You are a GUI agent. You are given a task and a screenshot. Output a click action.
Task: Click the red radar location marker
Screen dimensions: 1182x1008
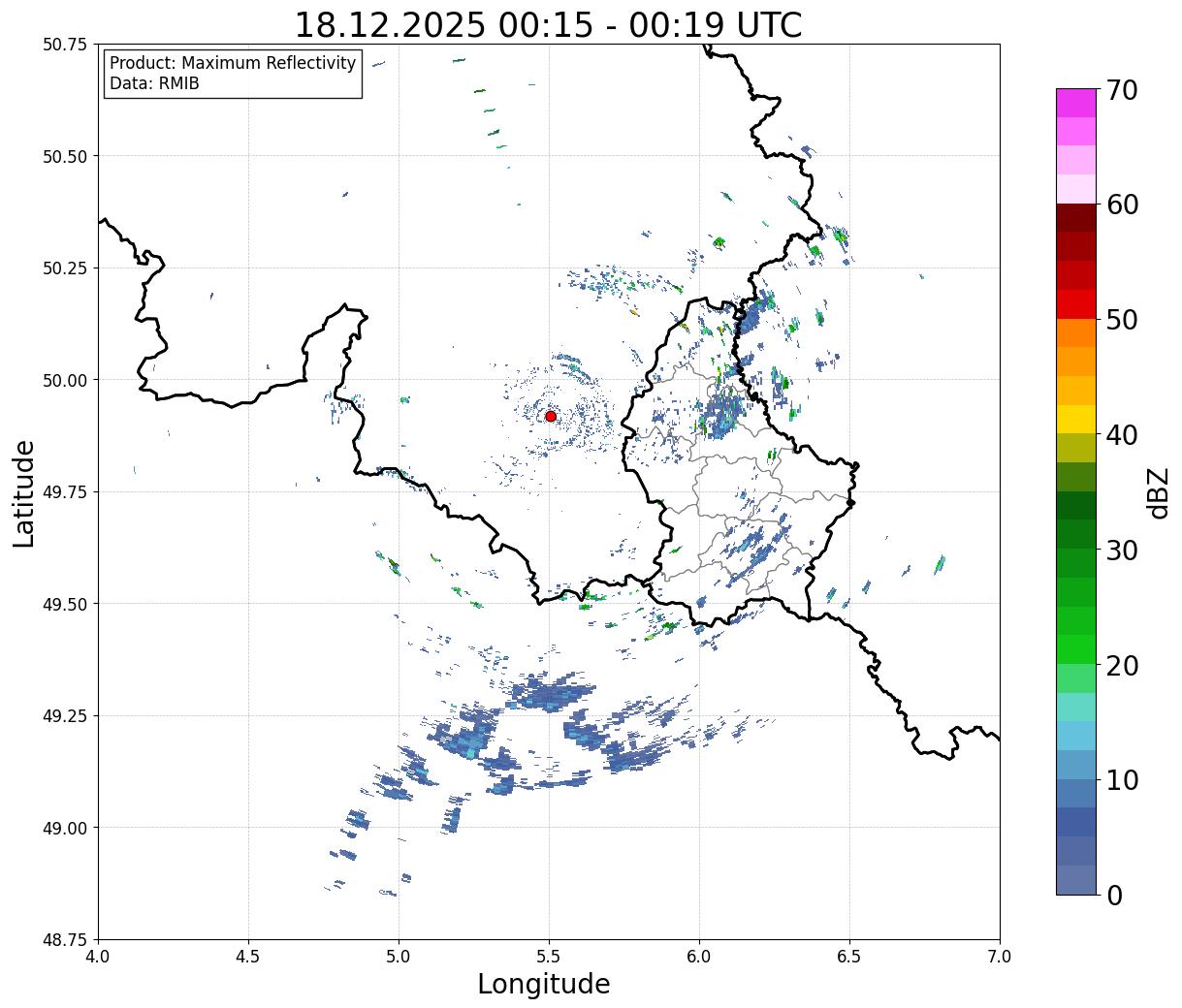click(x=551, y=416)
